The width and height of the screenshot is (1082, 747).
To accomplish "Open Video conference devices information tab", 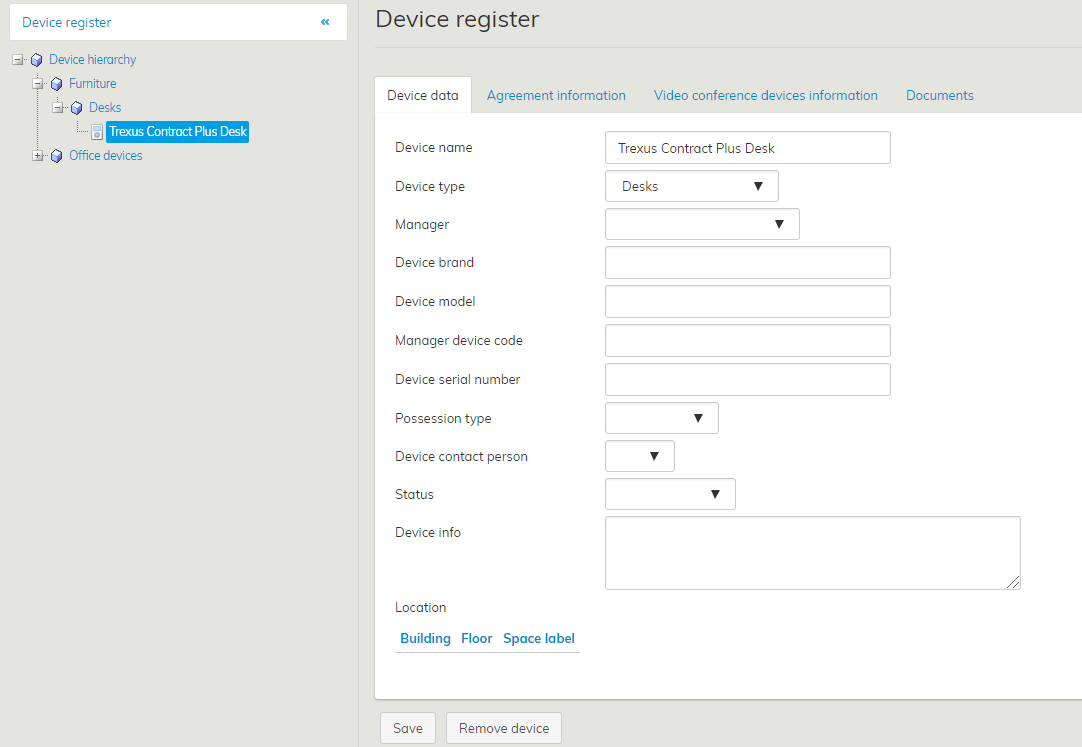I will click(x=765, y=96).
